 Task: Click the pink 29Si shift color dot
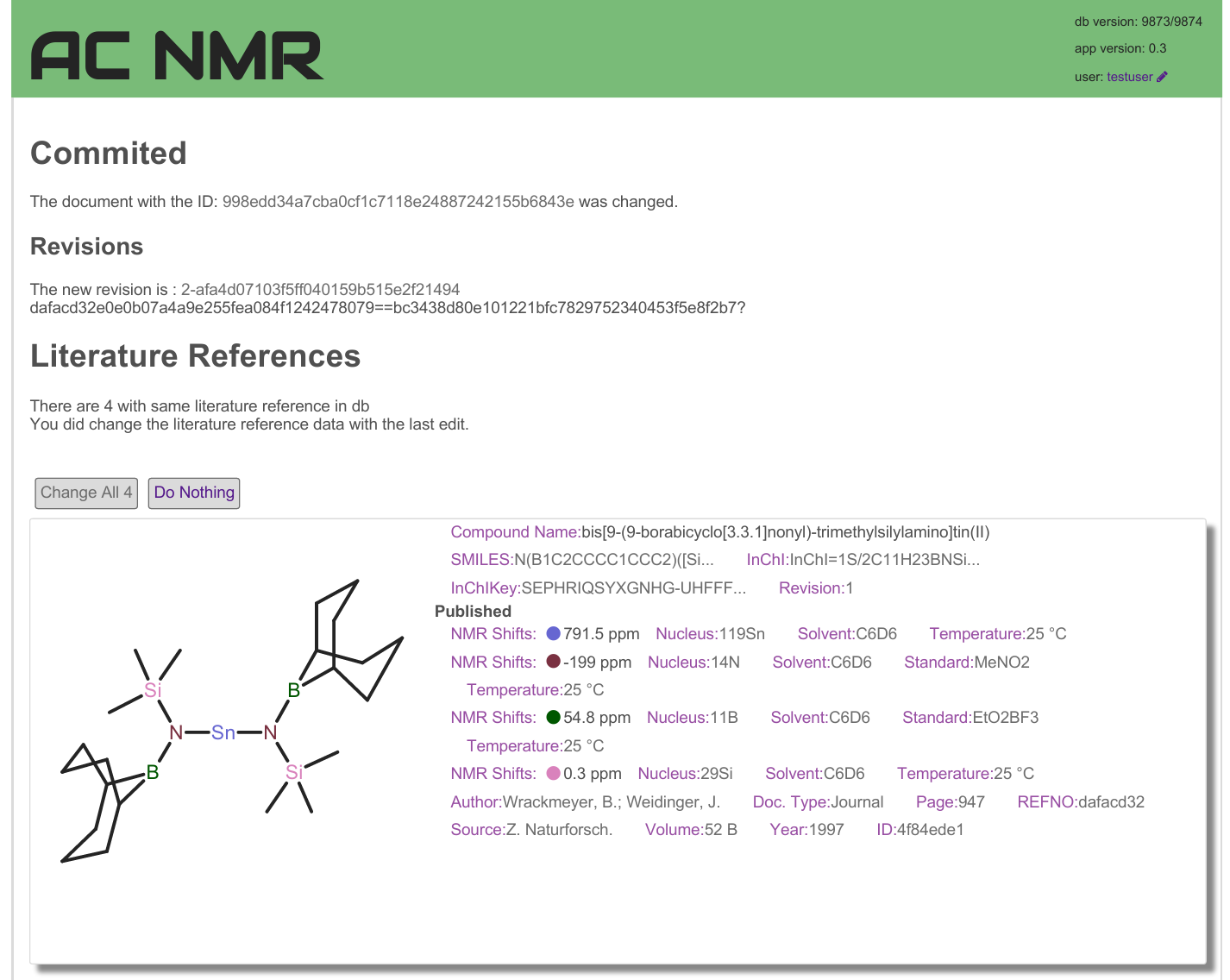(x=554, y=773)
